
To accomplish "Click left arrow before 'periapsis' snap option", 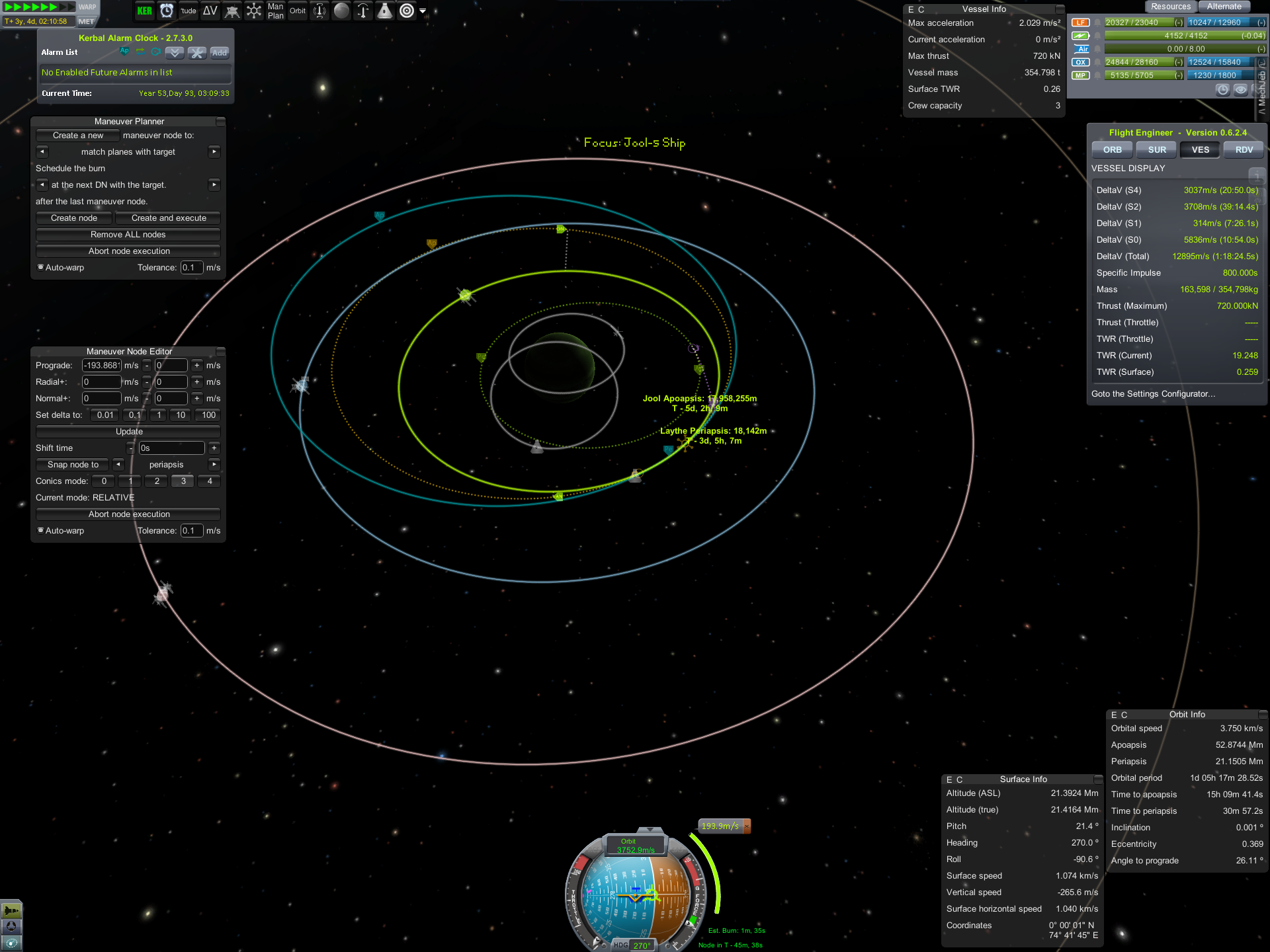I will pos(118,464).
